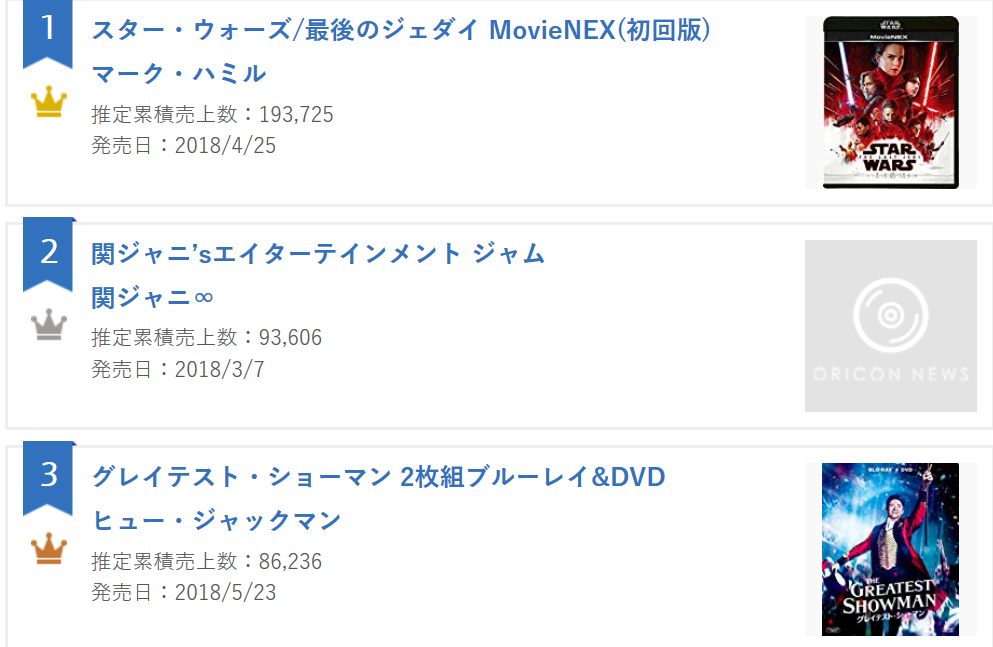This screenshot has height=647, width=993.
Task: Click the blue rank 3 badge
Action: [x=48, y=475]
